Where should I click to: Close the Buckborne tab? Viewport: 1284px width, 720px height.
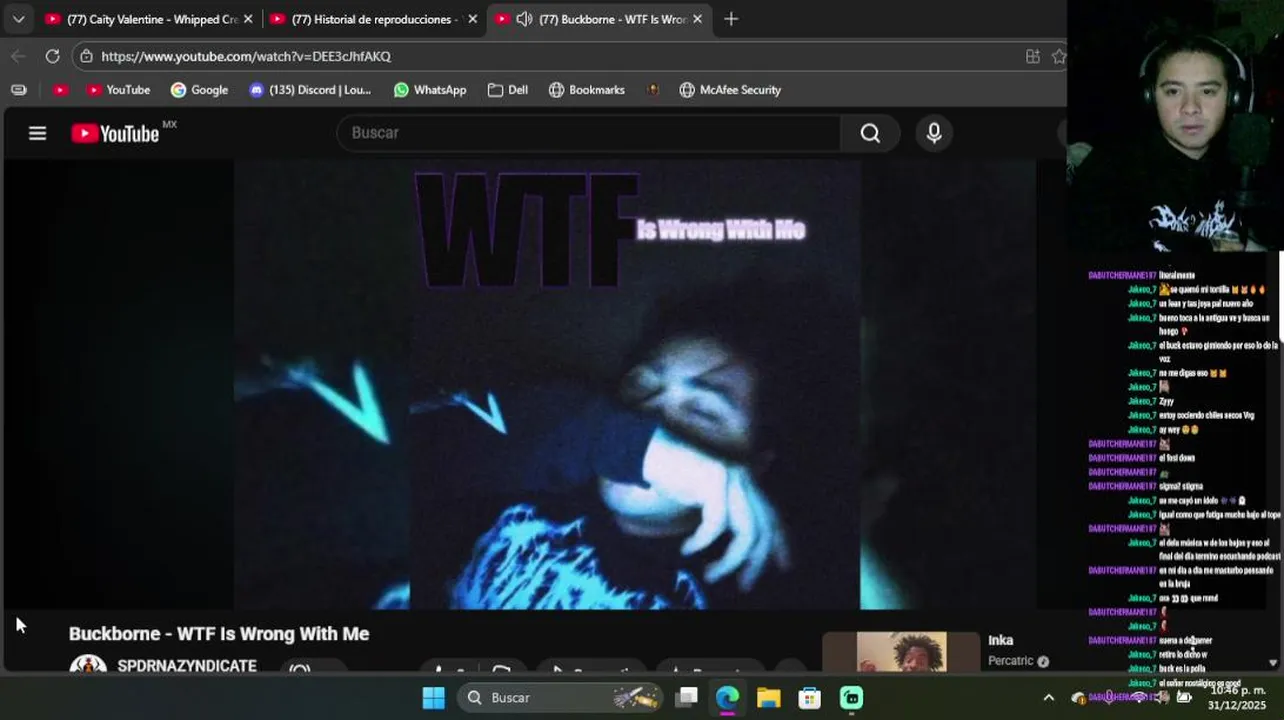(x=697, y=19)
